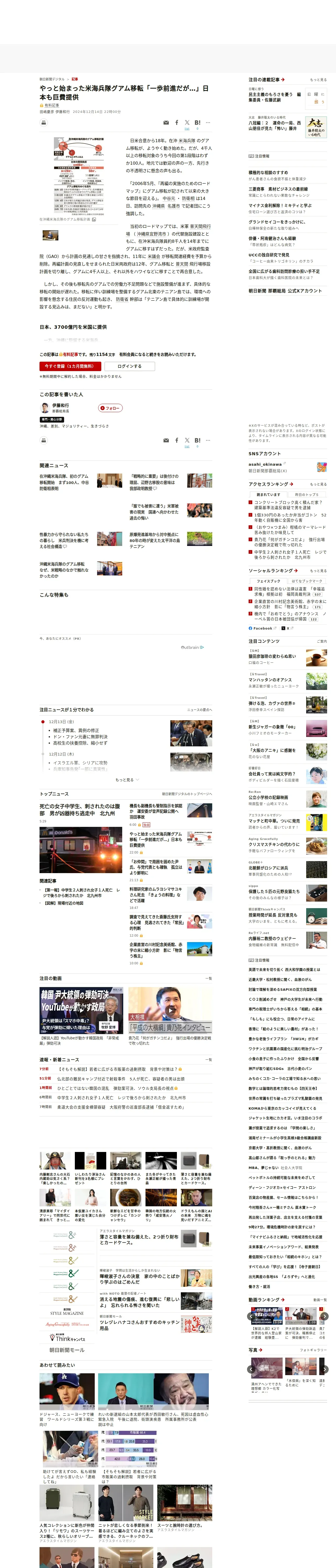This screenshot has width=336, height=1568.
Task: Click the Hatena B! bookmark icon at the article top
Action: [198, 122]
